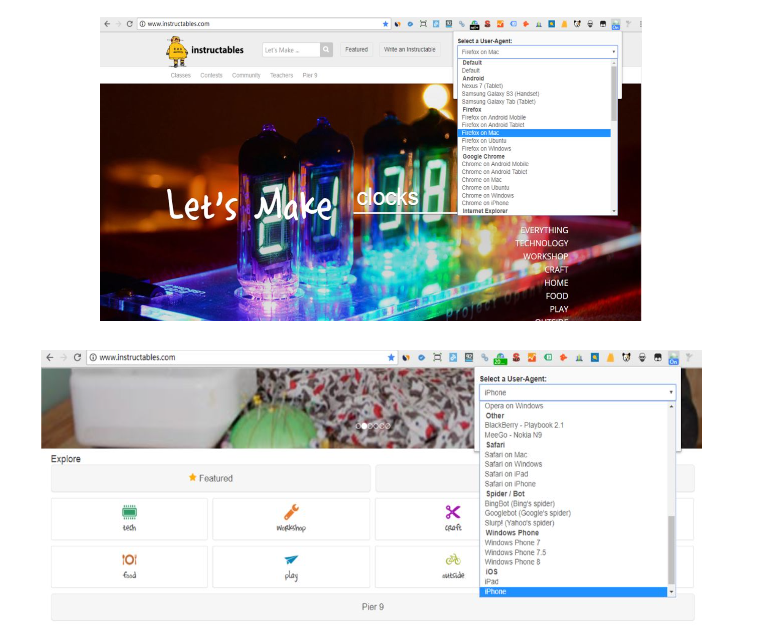Select 'Nexus 7 (Tablet)' from user-agent list

coord(482,86)
